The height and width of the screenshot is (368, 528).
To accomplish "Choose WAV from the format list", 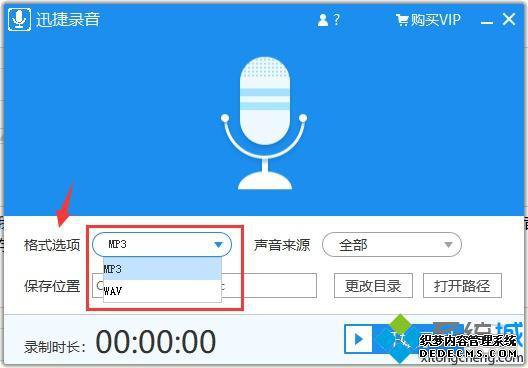I will (x=162, y=291).
